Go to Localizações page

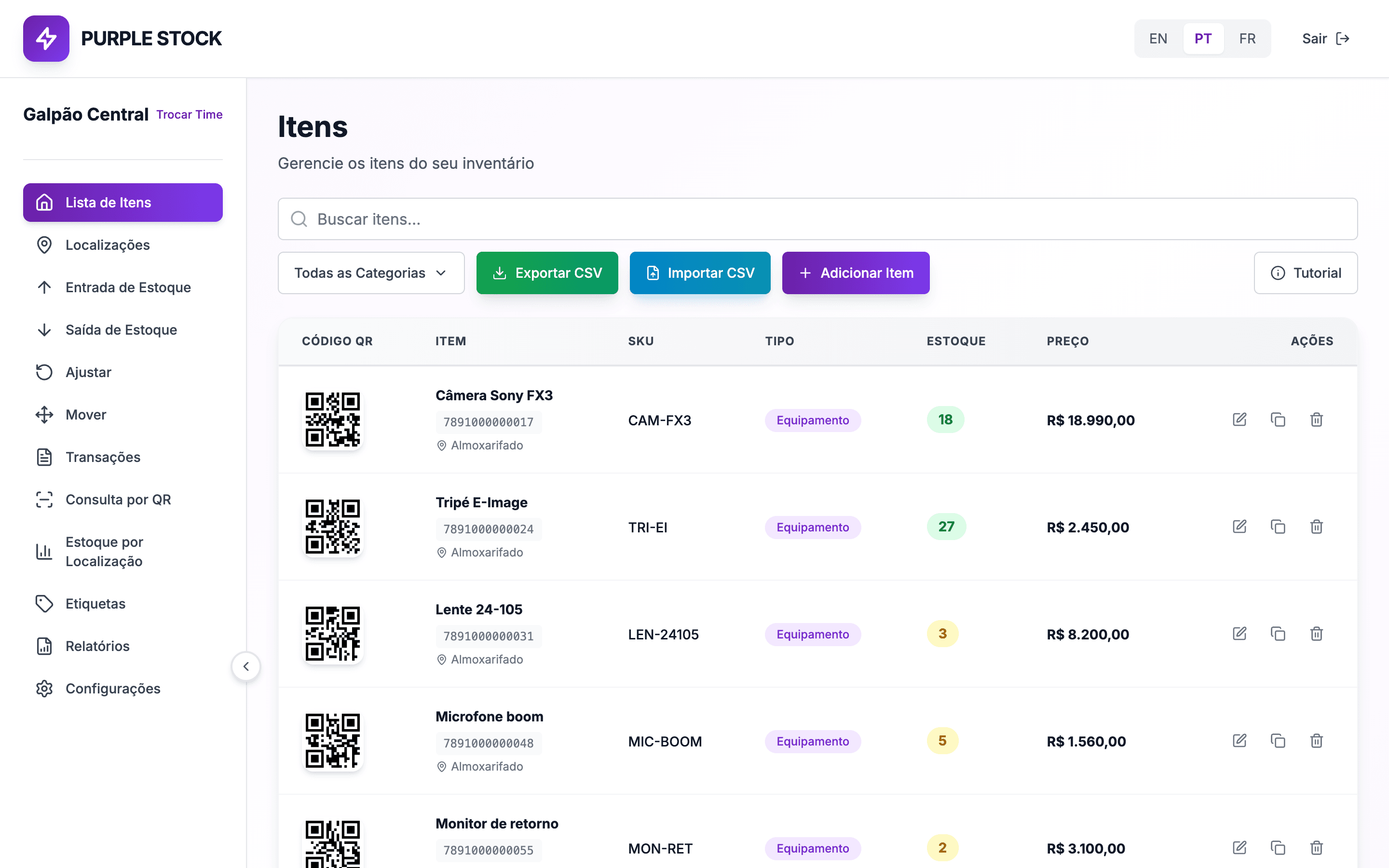[123, 245]
